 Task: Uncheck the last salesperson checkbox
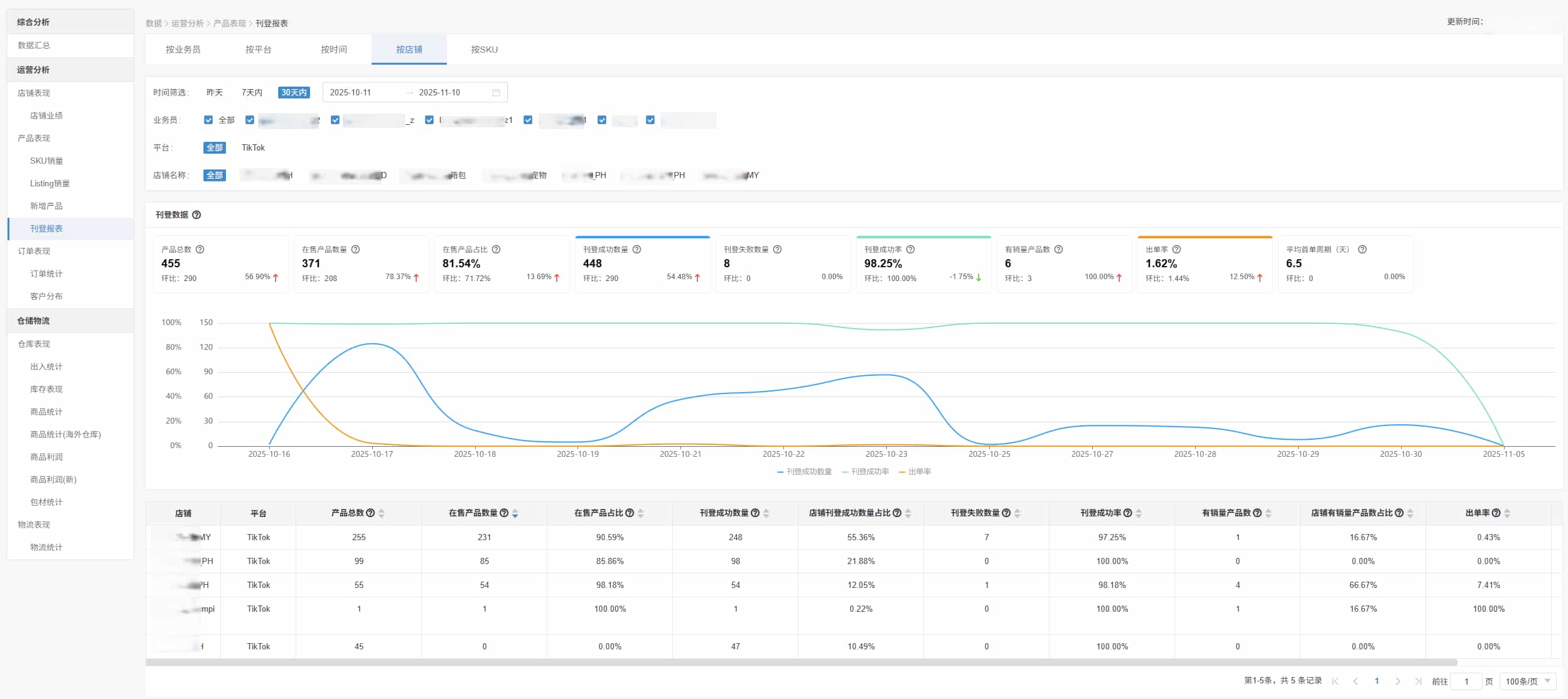click(650, 120)
